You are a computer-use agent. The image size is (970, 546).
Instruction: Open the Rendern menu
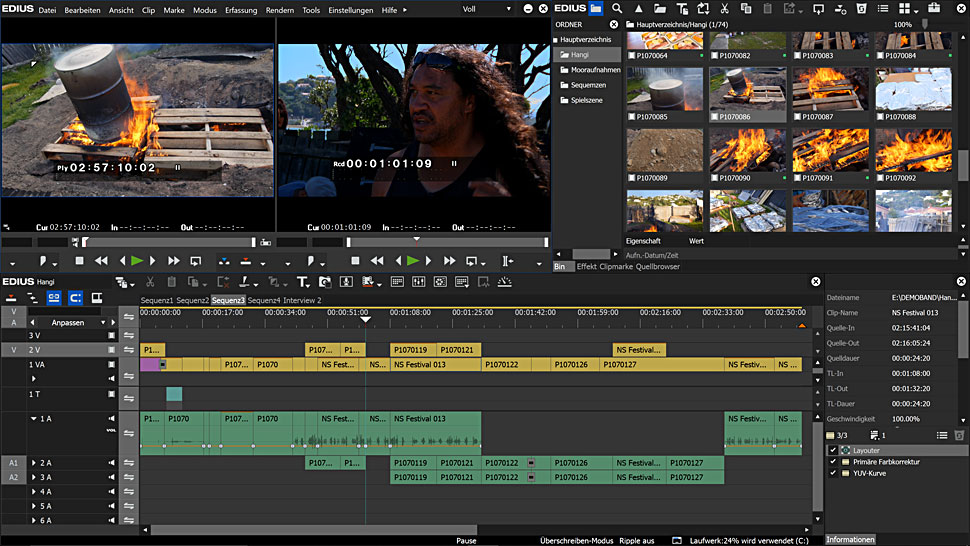tap(280, 10)
